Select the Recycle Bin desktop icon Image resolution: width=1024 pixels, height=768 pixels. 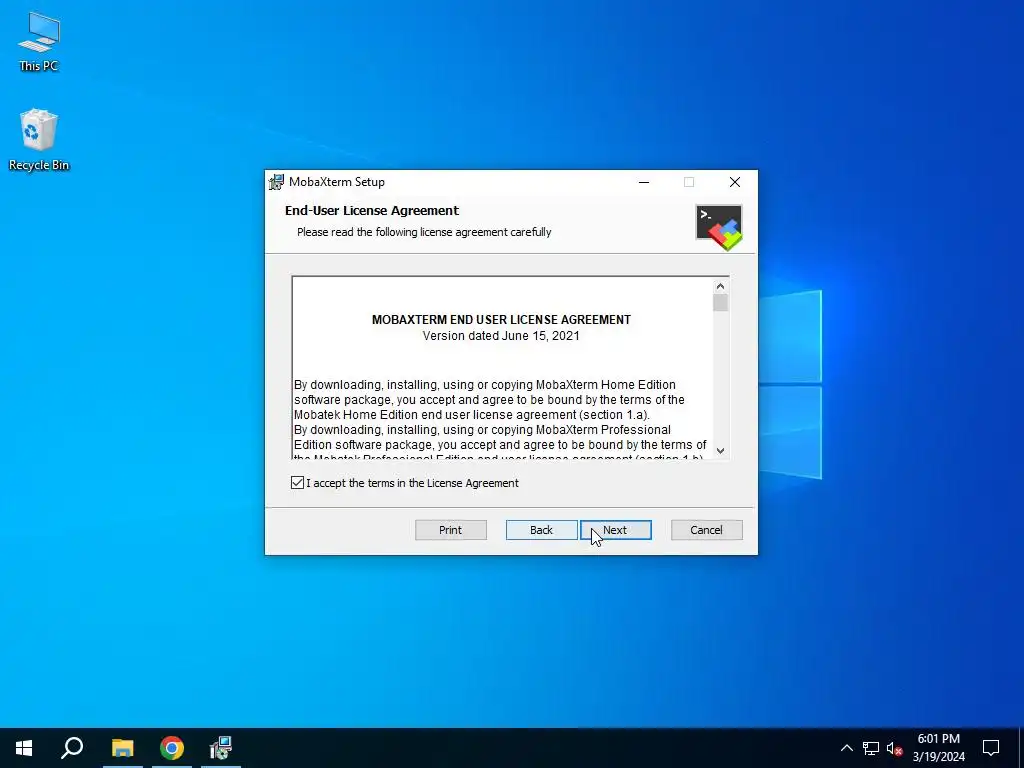click(x=39, y=140)
